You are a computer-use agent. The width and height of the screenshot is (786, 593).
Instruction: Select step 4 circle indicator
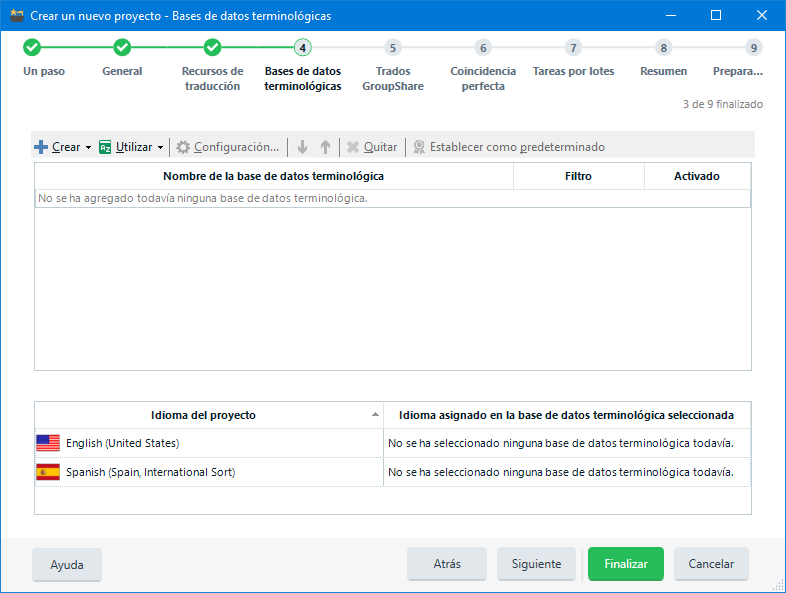(x=303, y=48)
